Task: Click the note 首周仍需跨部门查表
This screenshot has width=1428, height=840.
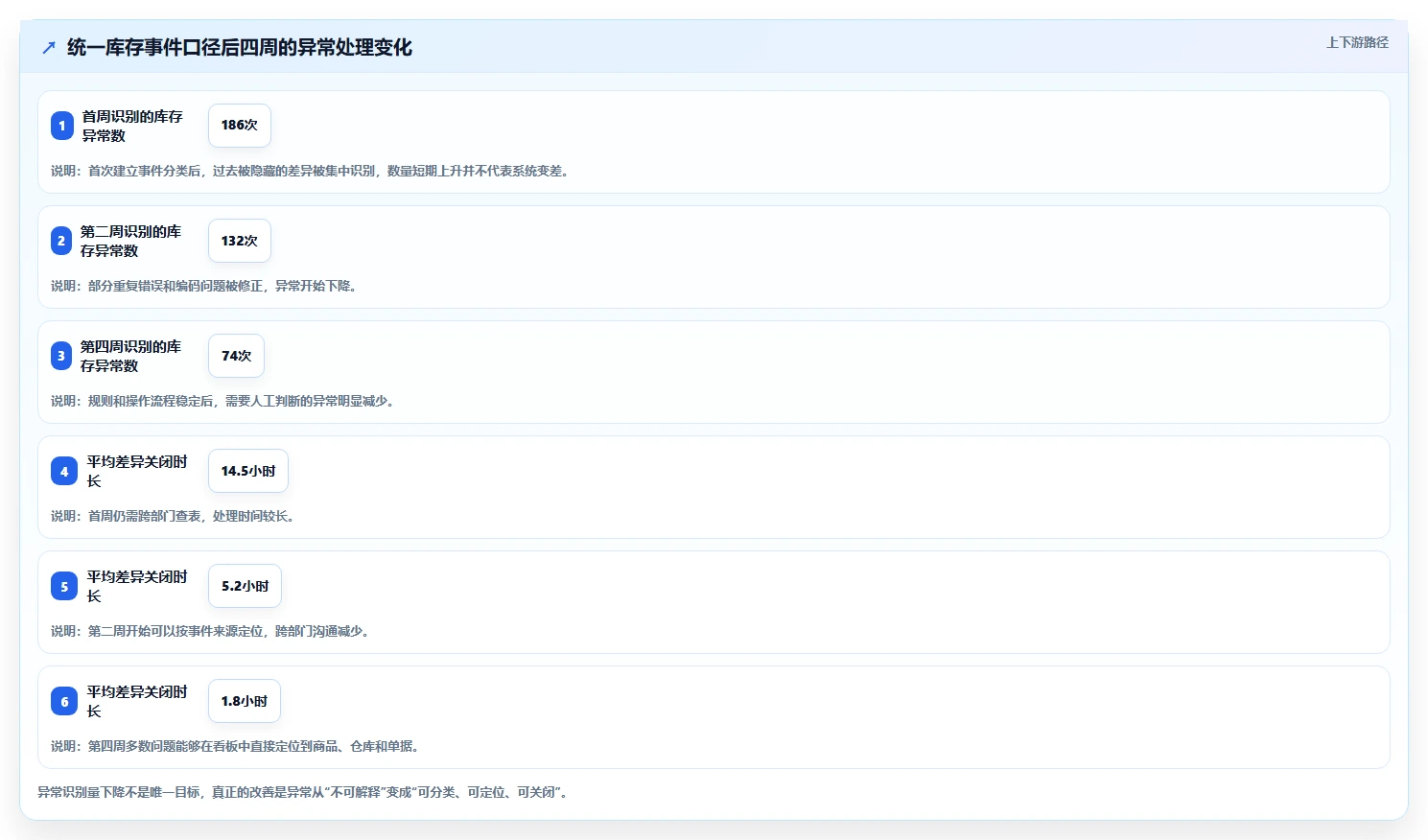Action: point(176,516)
